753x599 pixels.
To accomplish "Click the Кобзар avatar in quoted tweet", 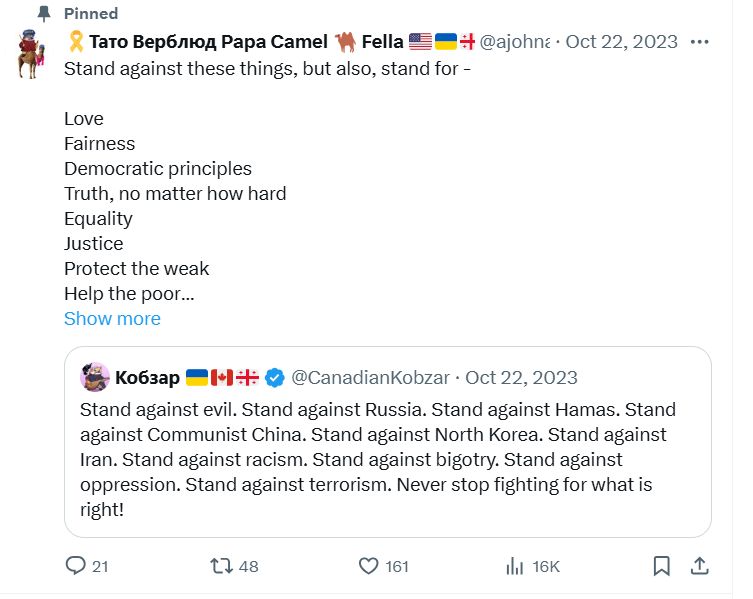I will (95, 377).
